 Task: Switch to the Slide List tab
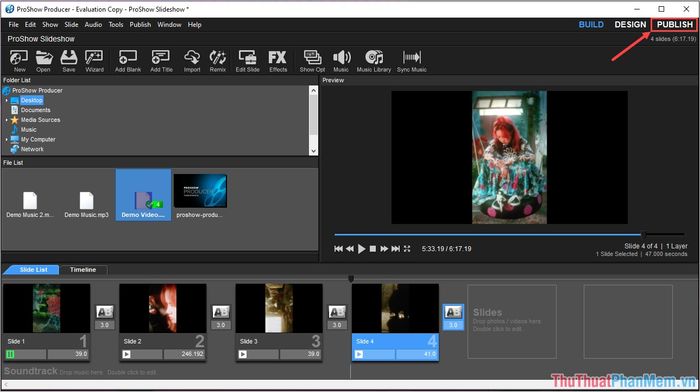pos(33,270)
